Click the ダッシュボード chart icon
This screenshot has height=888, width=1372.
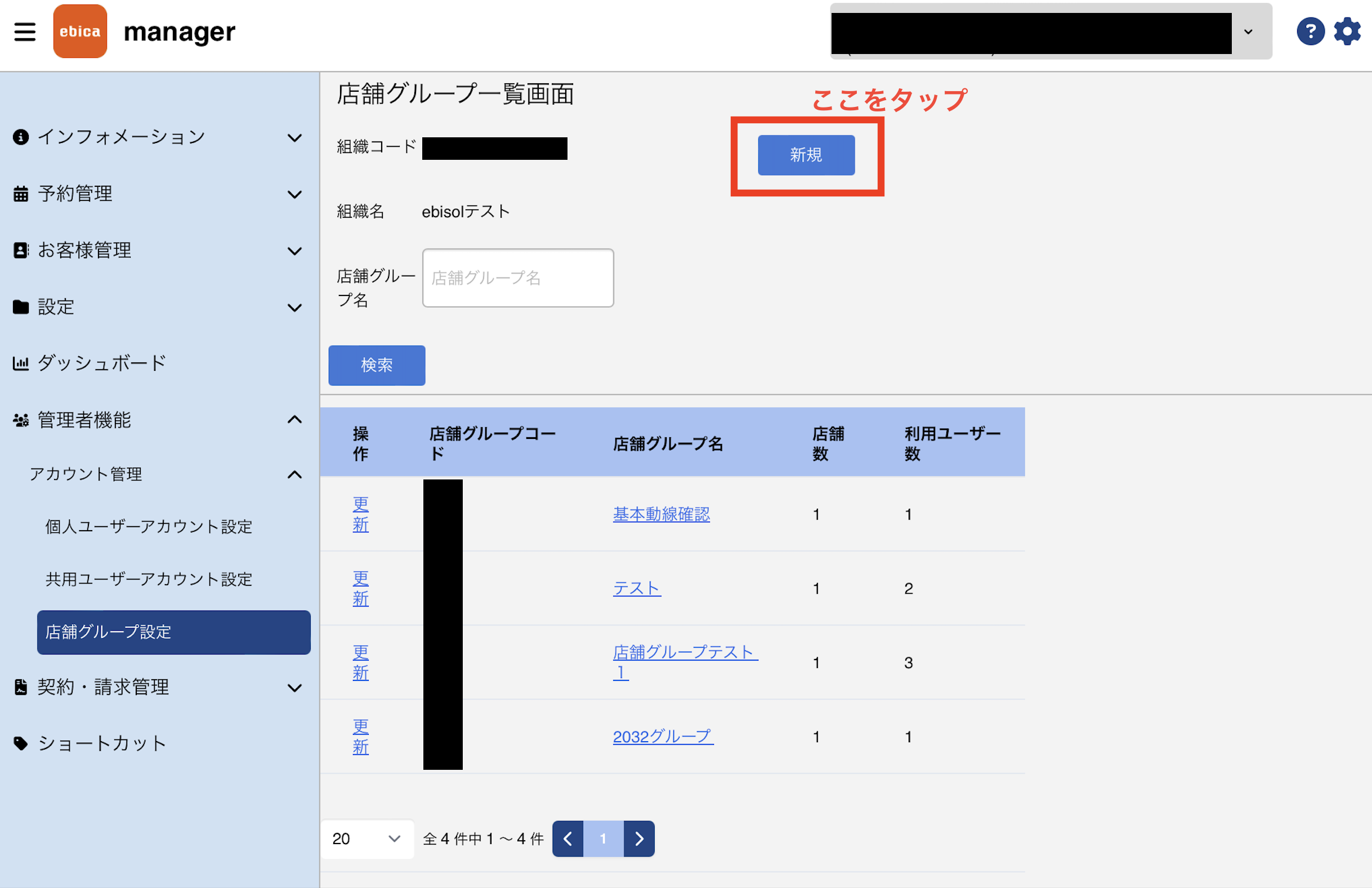[x=21, y=363]
